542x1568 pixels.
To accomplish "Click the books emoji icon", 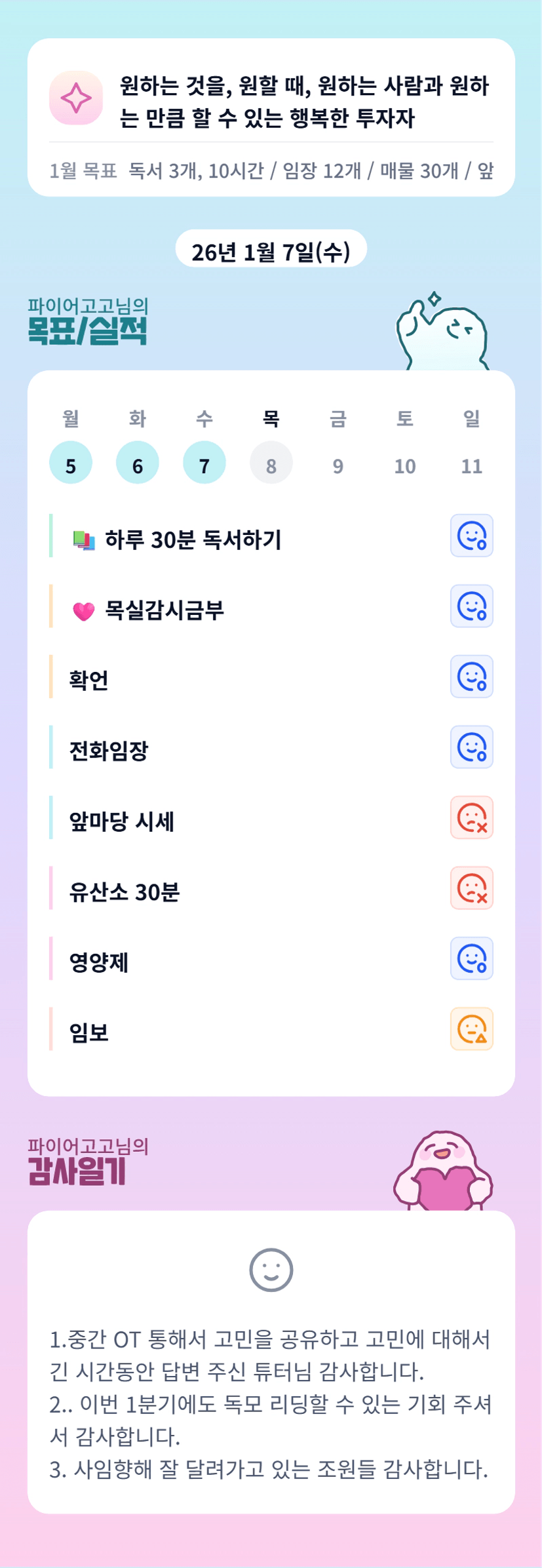I will 83,540.
